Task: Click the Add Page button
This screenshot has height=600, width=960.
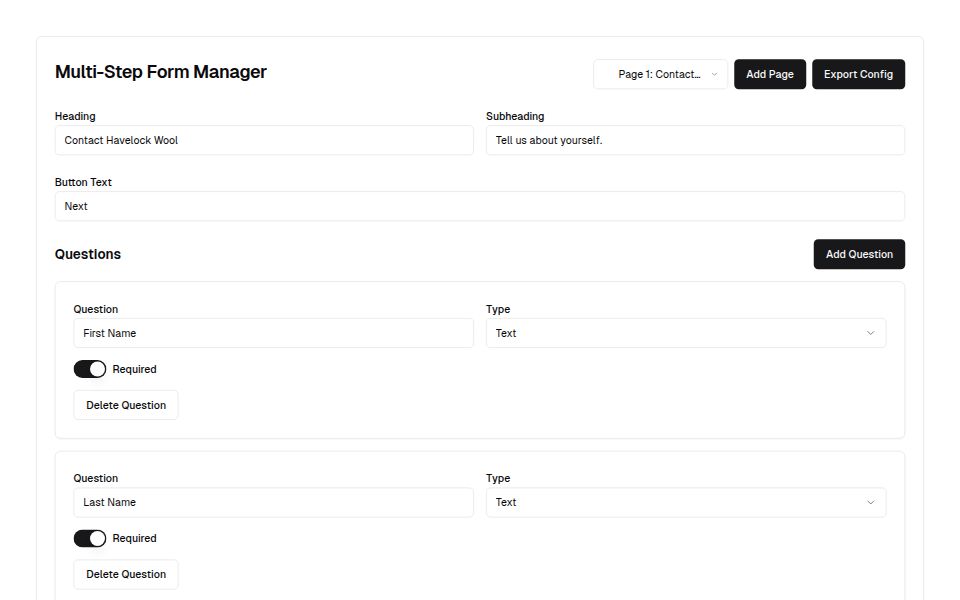Action: pos(769,74)
